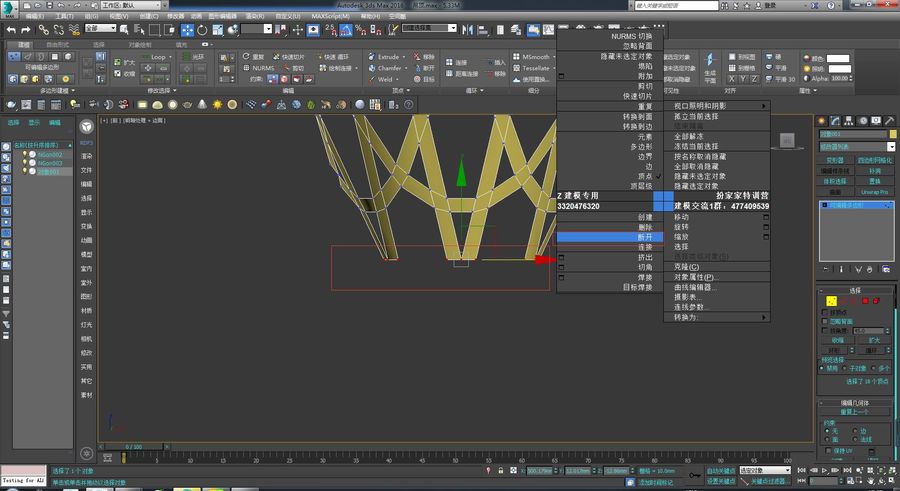Select 边 constraint radio button
The height and width of the screenshot is (491, 900).
855,431
